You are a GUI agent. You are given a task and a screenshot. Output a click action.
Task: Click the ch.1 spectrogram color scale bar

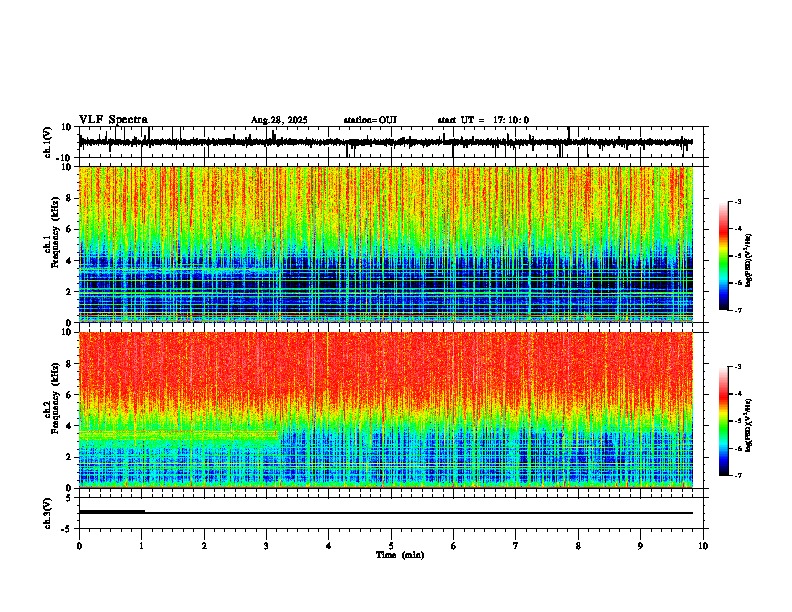tap(723, 256)
